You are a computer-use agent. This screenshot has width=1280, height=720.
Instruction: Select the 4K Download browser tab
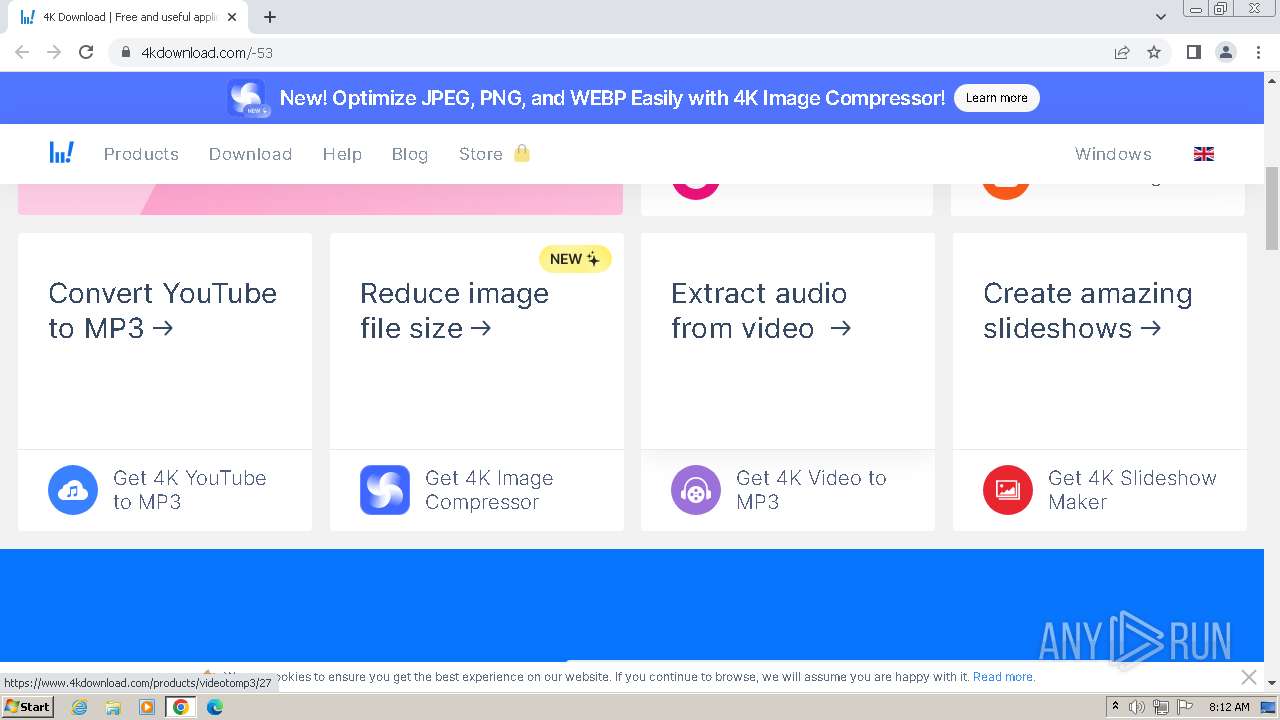pos(128,17)
